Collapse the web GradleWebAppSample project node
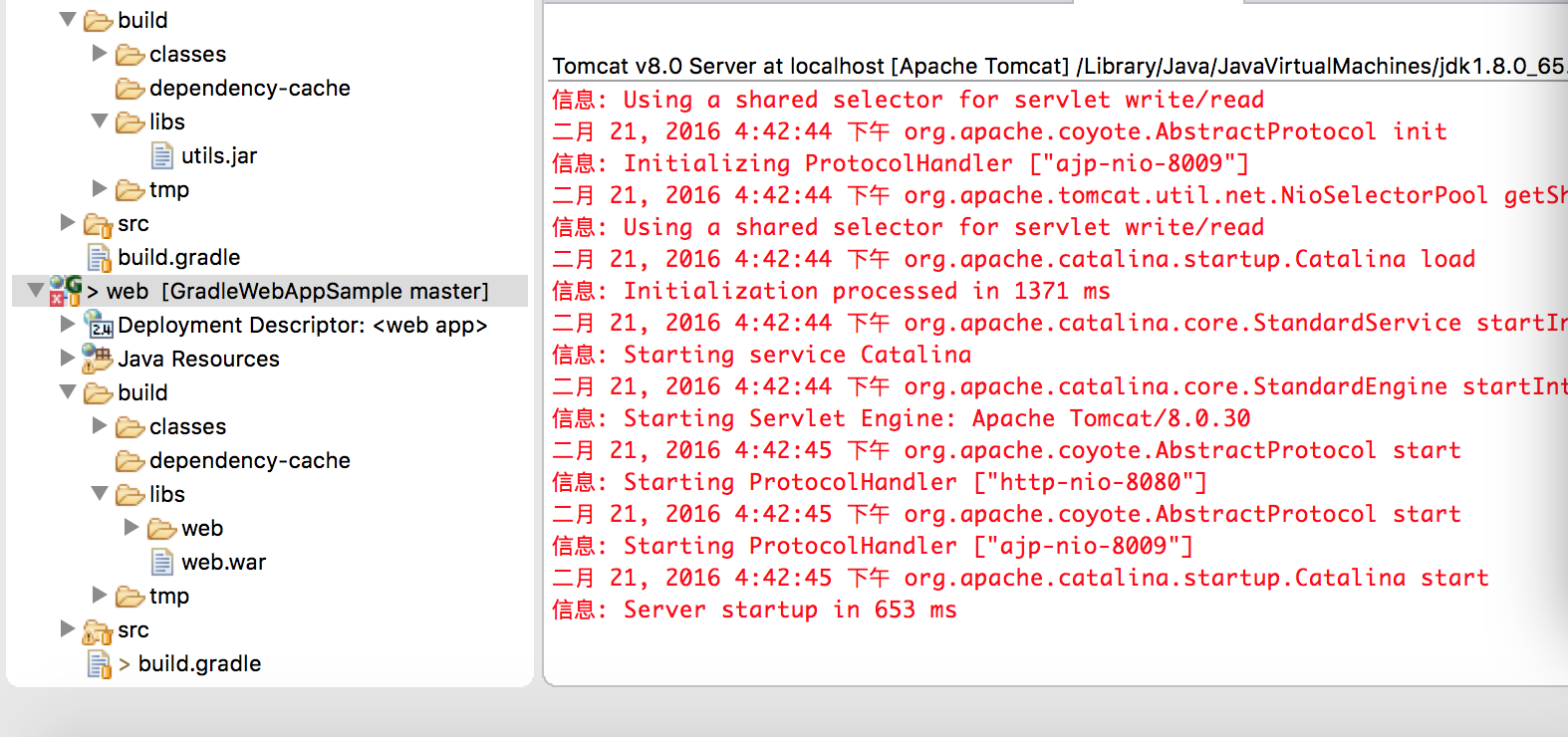This screenshot has width=1568, height=737. [36, 290]
